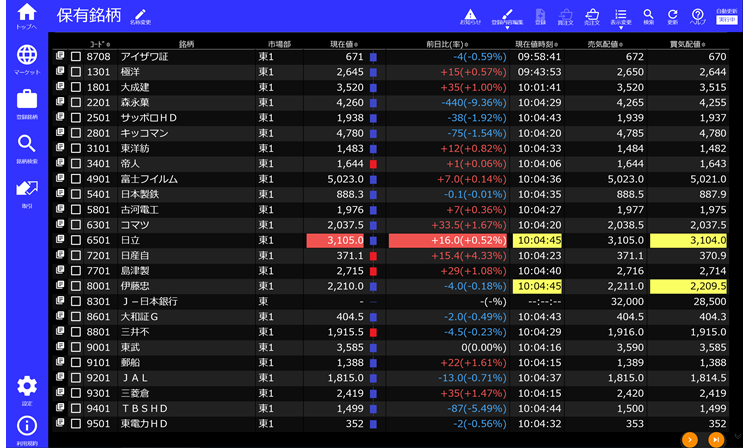Image resolution: width=750 pixels, height=448 pixels.
Task: Select stock name 東洋紡
Action: pos(135,148)
